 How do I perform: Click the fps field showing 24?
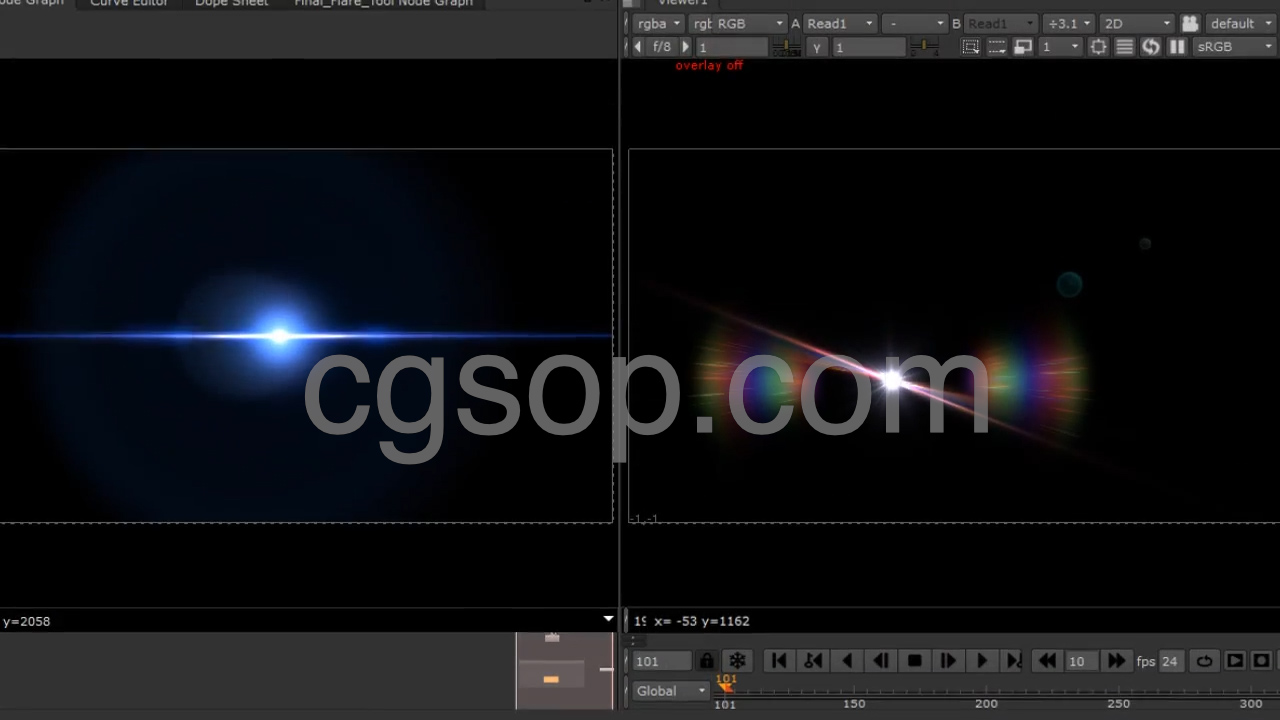coord(1170,661)
